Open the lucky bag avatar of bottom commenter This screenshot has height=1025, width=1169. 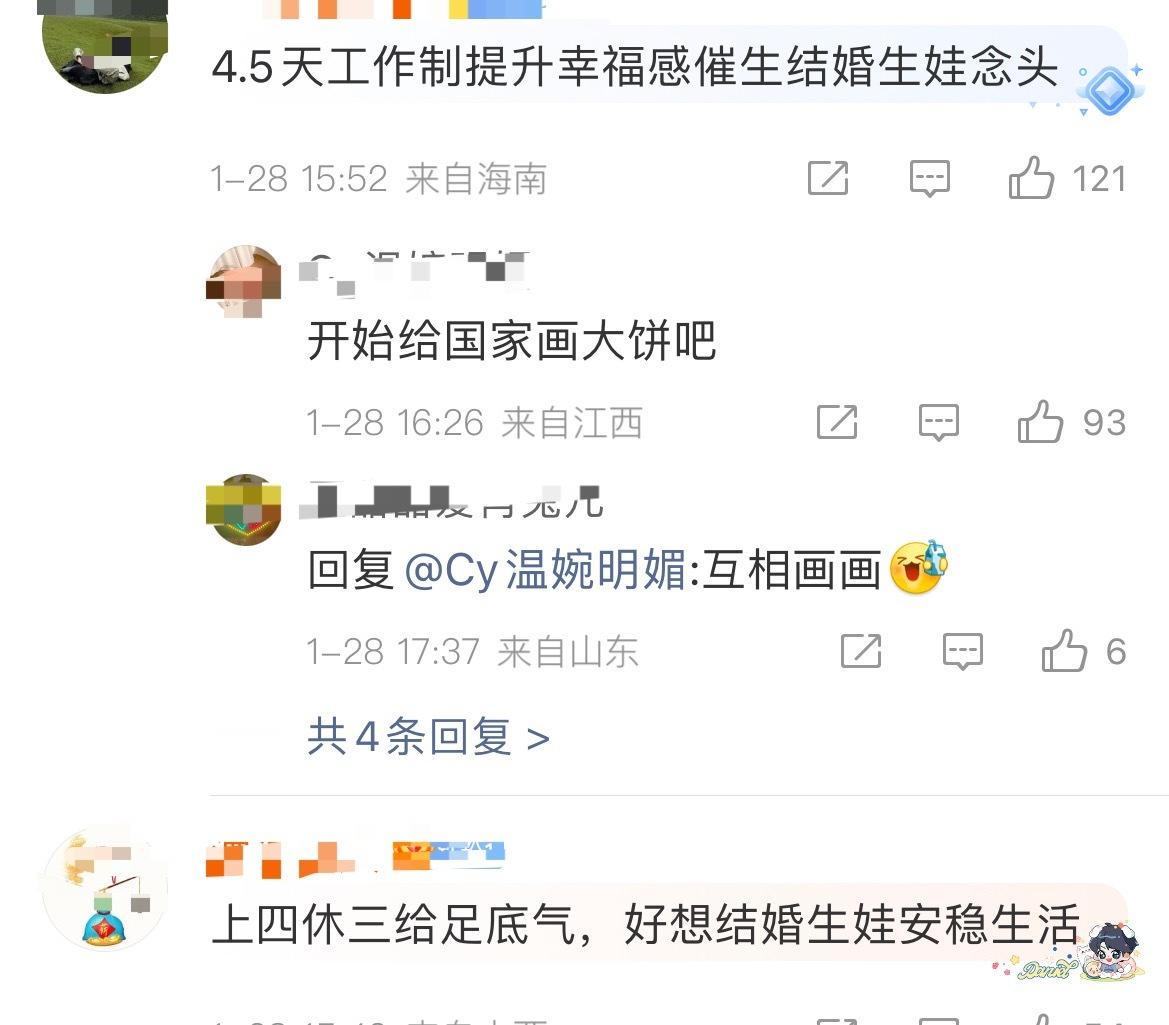(x=104, y=888)
